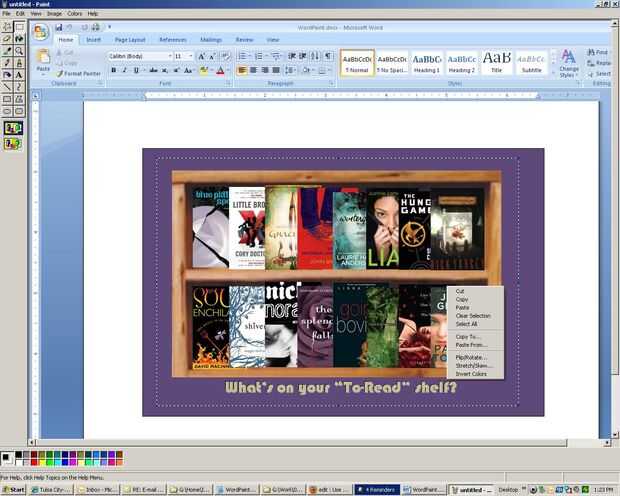Toggle Italic in Word ribbon
The width and height of the screenshot is (620, 496).
coord(125,70)
